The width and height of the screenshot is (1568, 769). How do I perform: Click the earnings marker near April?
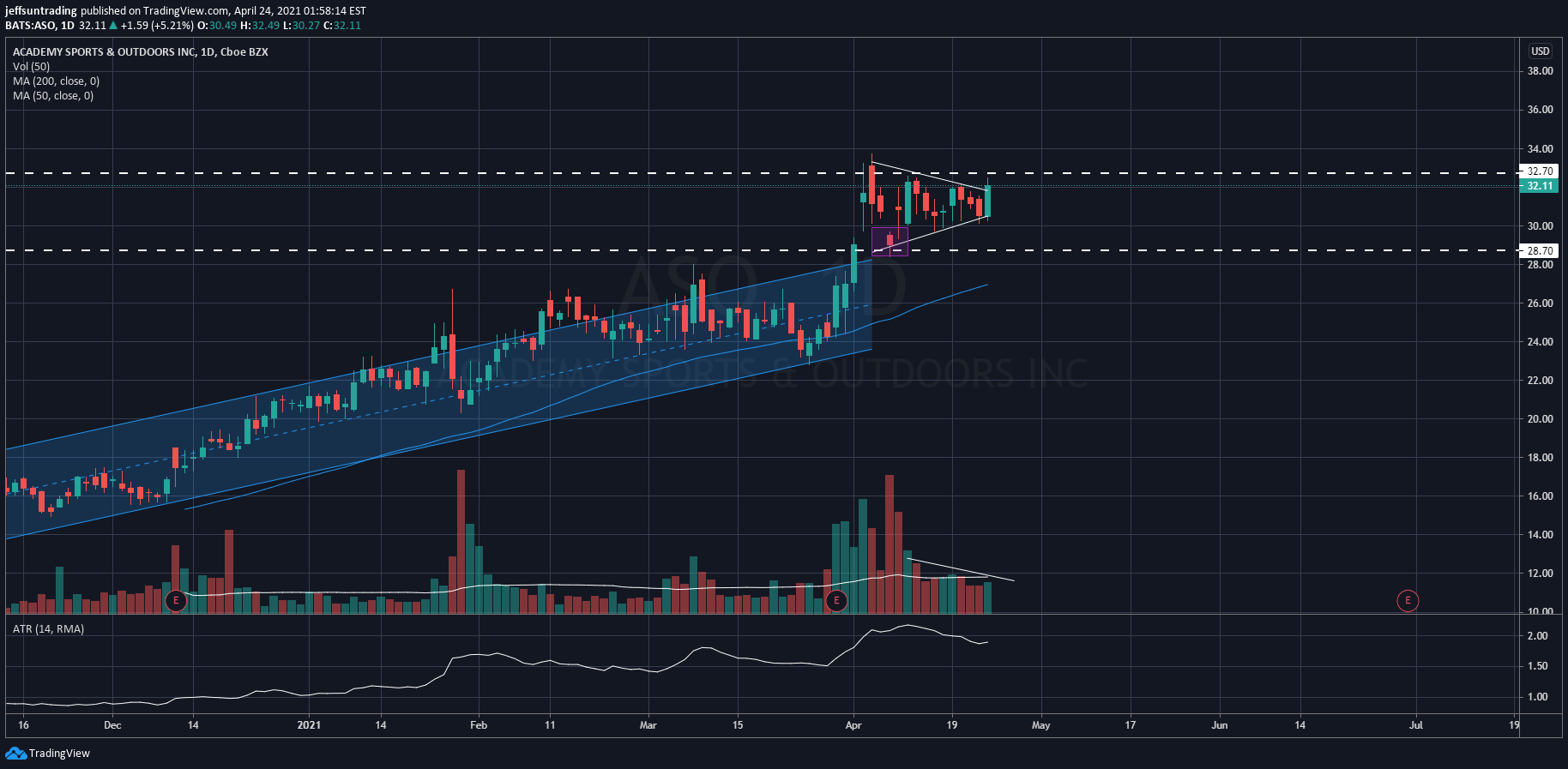point(836,600)
